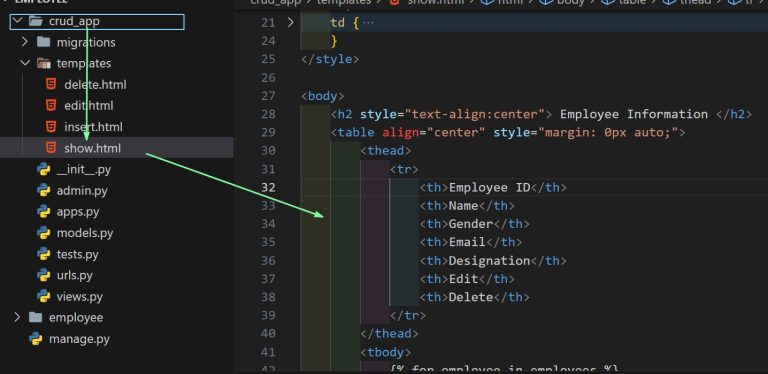
Task: Click the Python icon of admin.py
Action: [x=44, y=190]
